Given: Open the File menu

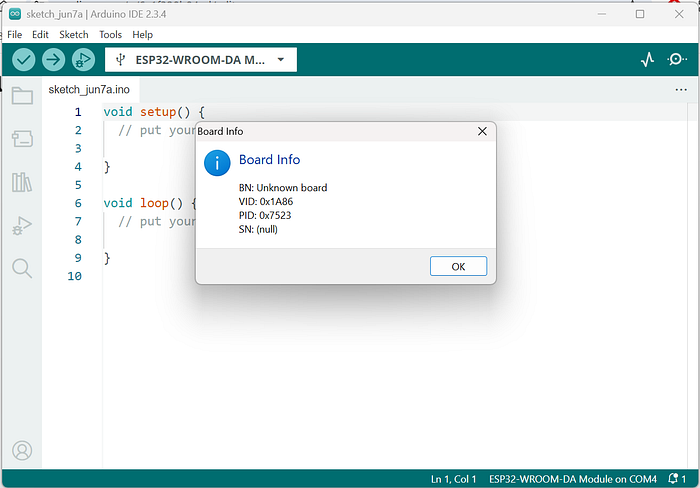Looking at the screenshot, I should pyautogui.click(x=14, y=34).
